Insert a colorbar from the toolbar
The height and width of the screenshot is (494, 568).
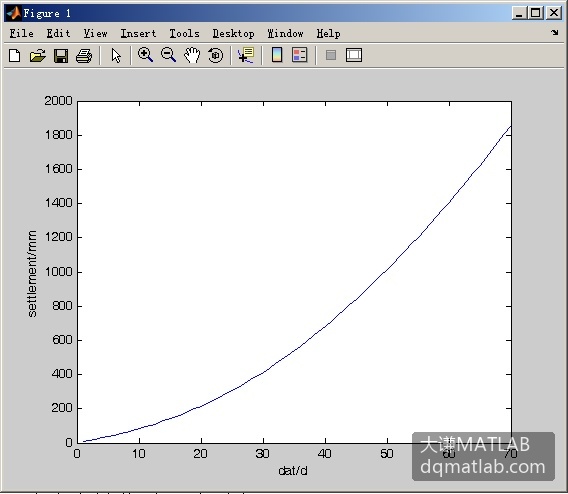coord(277,55)
